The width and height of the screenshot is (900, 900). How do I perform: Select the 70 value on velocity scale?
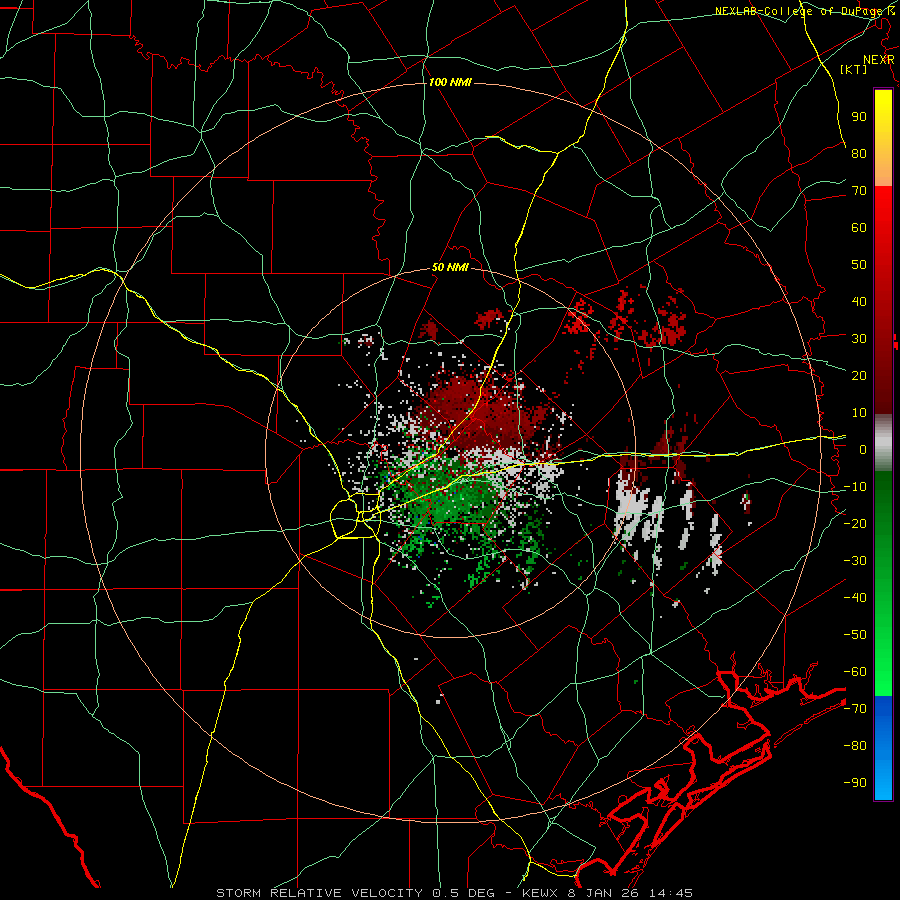859,191
